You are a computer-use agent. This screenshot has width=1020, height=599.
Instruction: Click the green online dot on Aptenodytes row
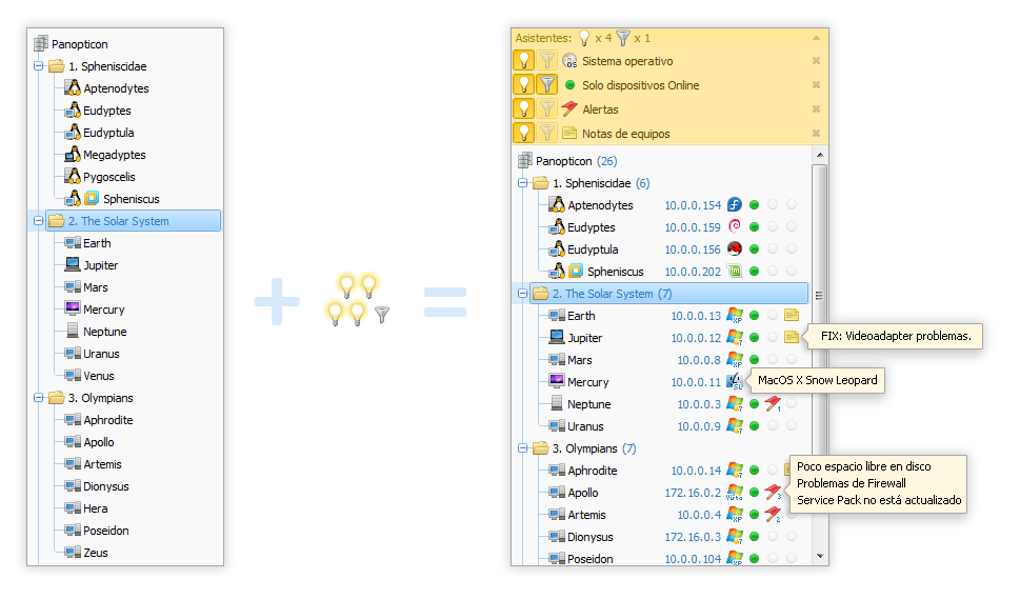coord(754,205)
